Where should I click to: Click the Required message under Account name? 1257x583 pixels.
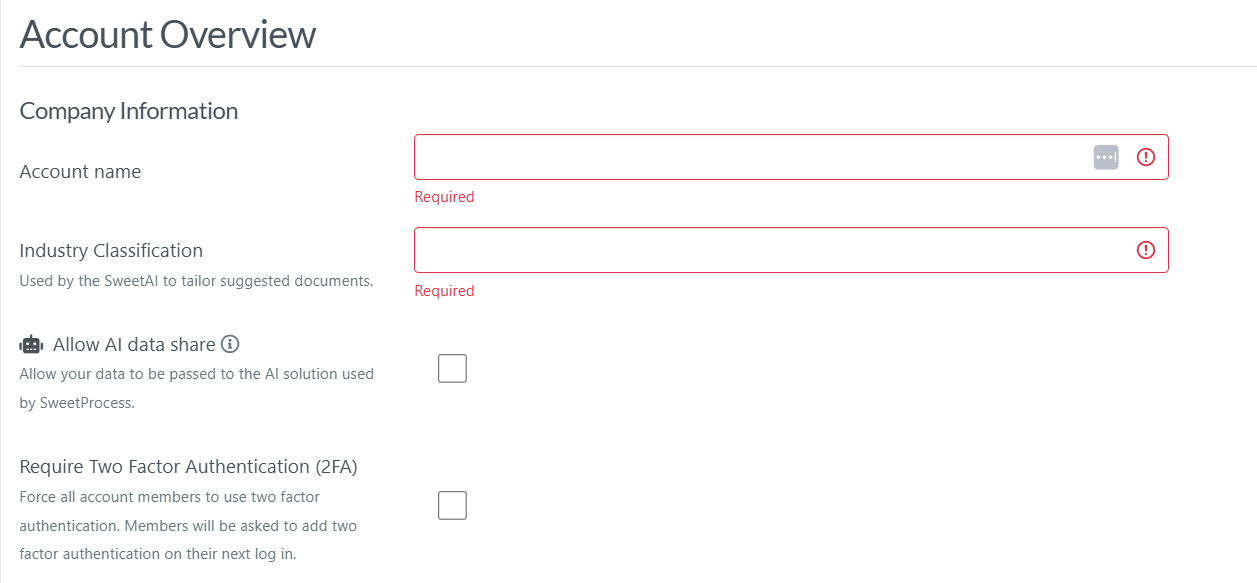pyautogui.click(x=444, y=197)
